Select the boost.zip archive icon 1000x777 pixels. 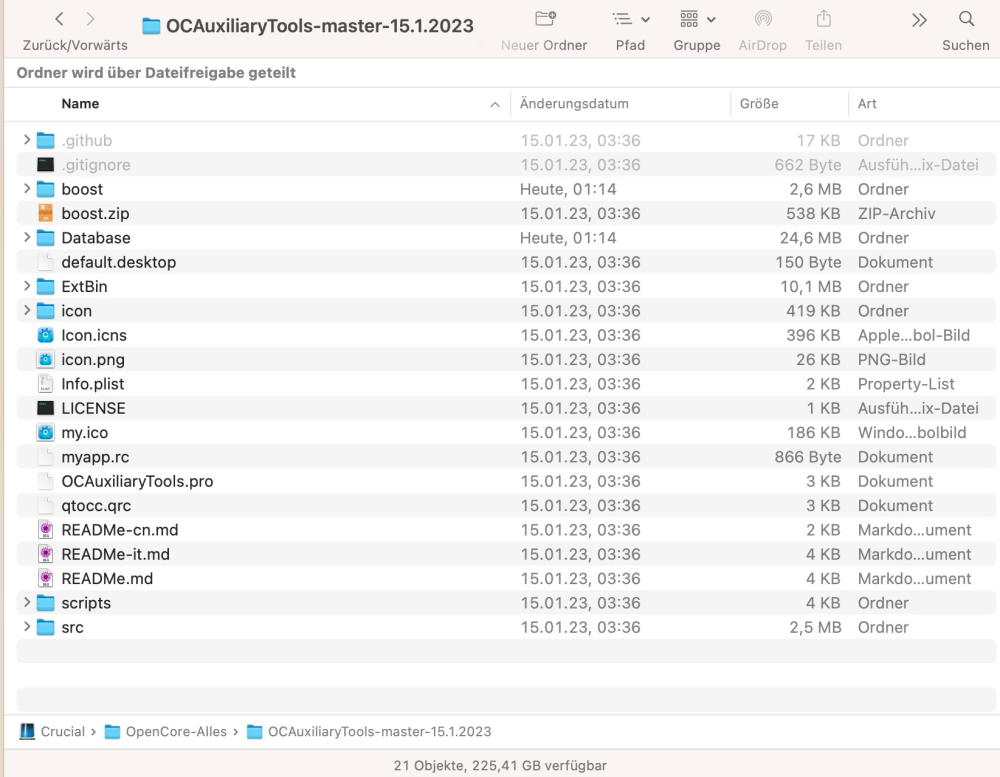tap(45, 213)
